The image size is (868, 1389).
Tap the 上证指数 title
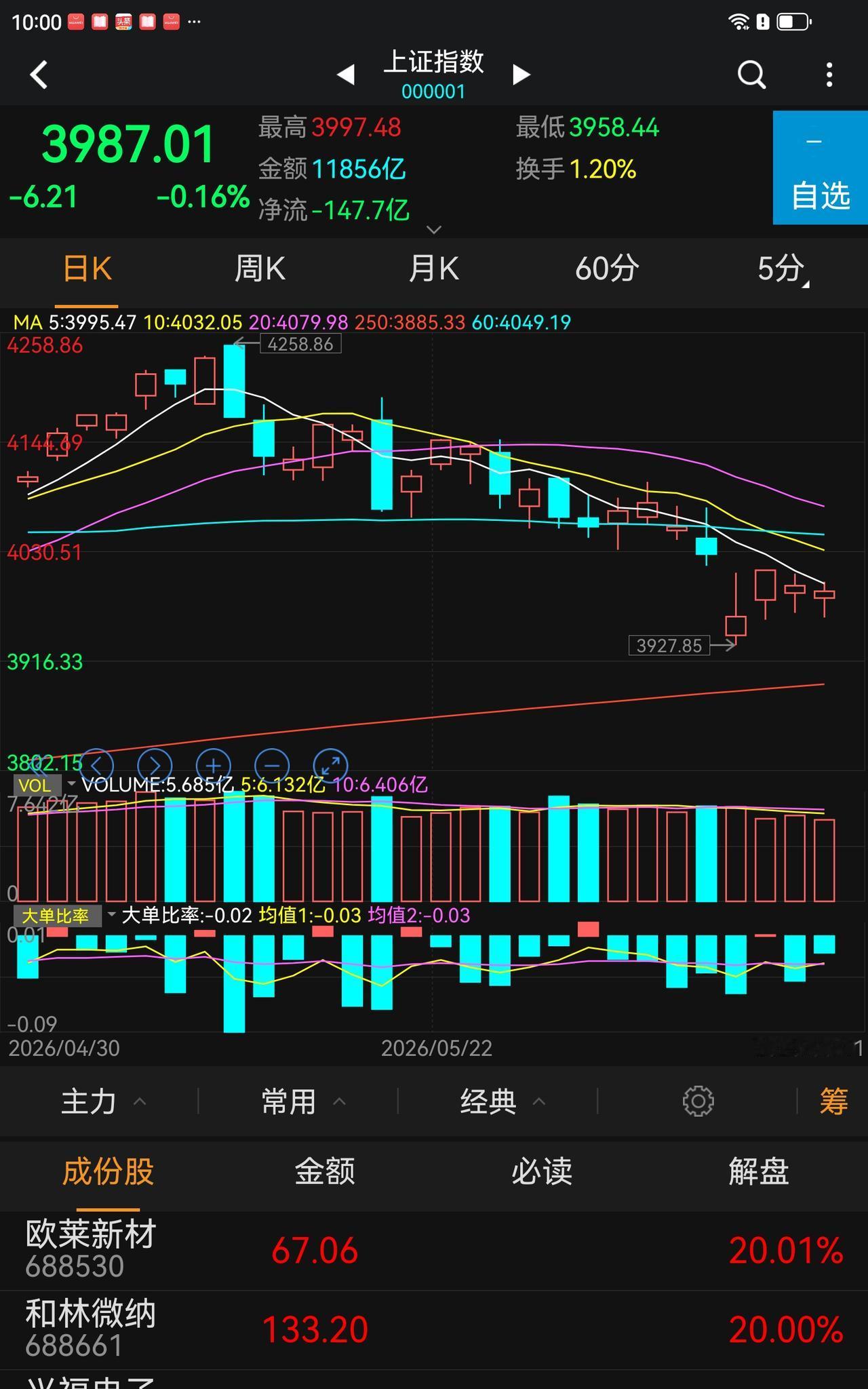pos(433,62)
